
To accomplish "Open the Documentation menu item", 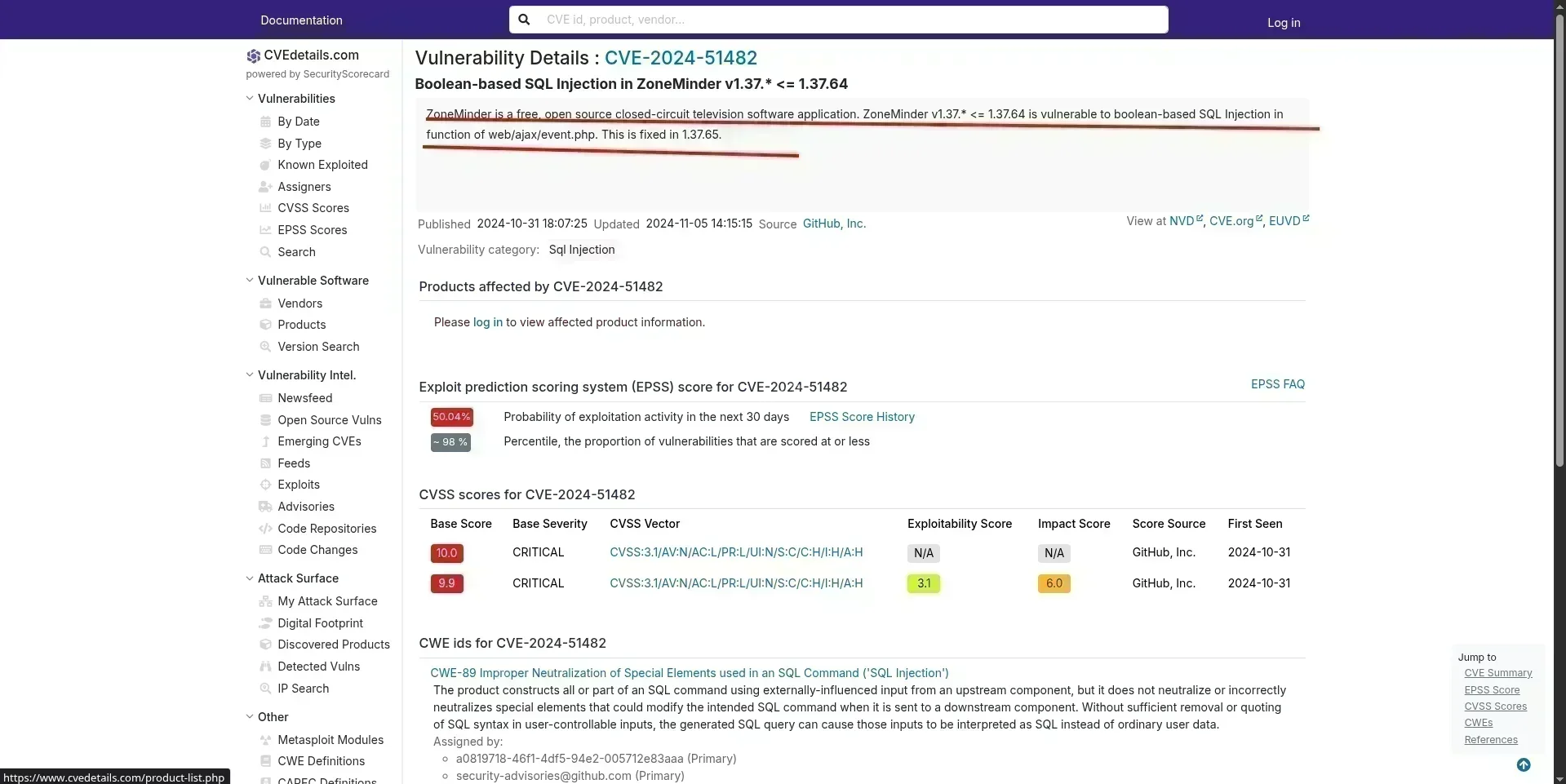I will (x=301, y=20).
